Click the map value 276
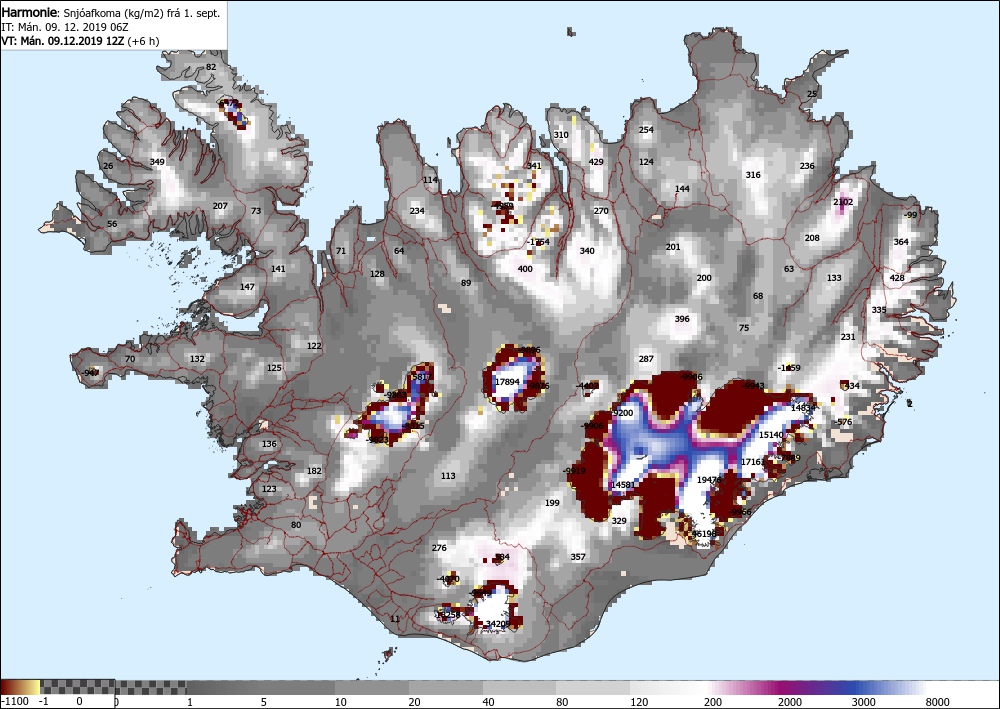The width and height of the screenshot is (1000, 709). (439, 548)
